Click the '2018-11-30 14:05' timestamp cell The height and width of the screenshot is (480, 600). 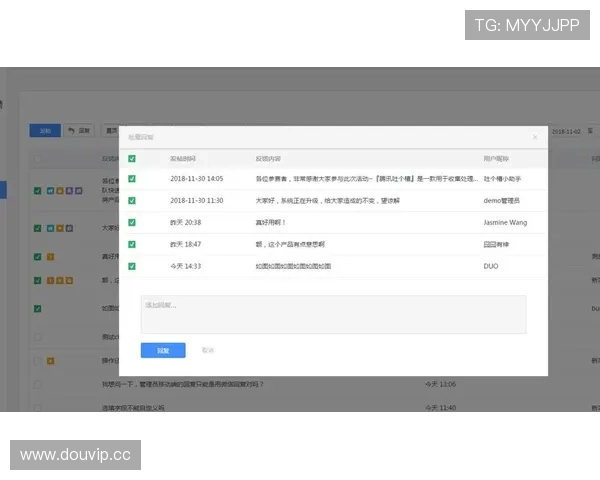tap(197, 179)
